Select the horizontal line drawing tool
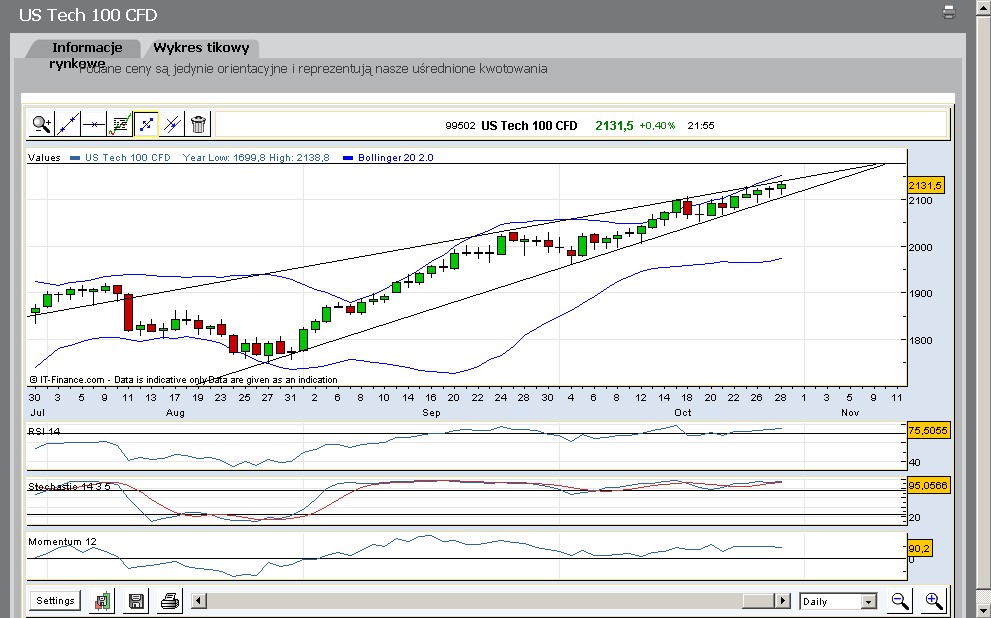Image resolution: width=991 pixels, height=618 pixels. pyautogui.click(x=94, y=124)
